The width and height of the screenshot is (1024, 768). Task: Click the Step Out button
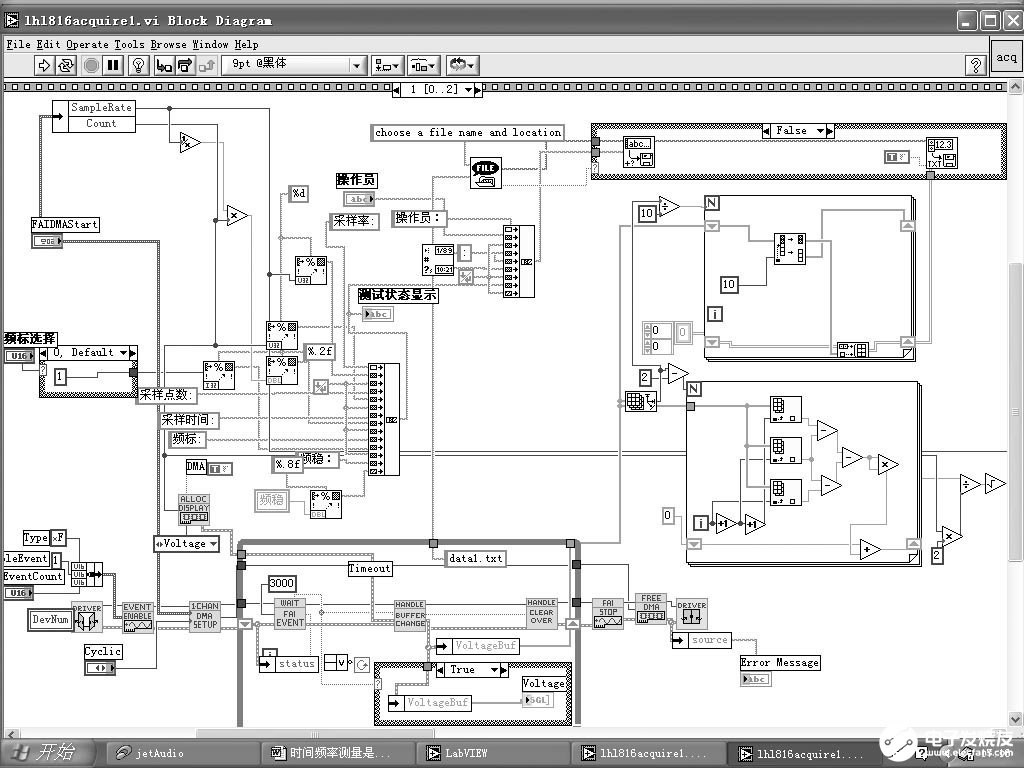pyautogui.click(x=207, y=65)
